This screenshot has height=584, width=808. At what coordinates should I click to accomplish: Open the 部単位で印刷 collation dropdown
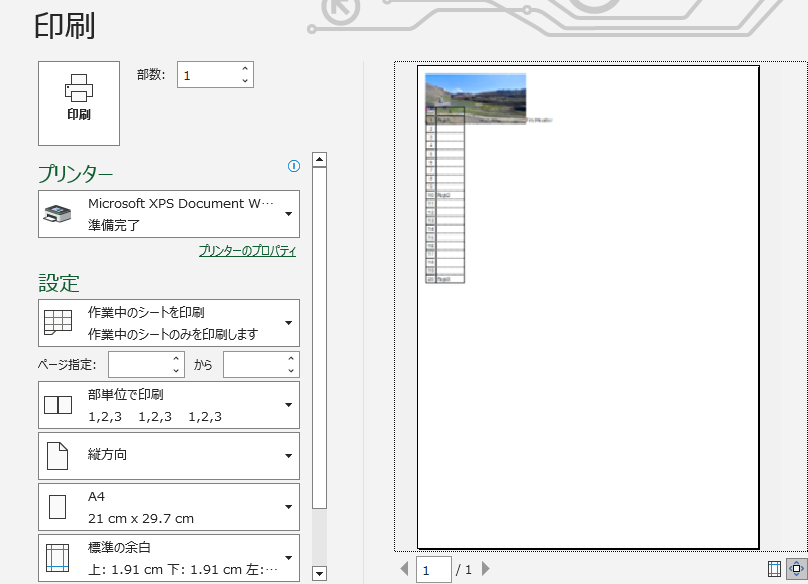coord(169,405)
